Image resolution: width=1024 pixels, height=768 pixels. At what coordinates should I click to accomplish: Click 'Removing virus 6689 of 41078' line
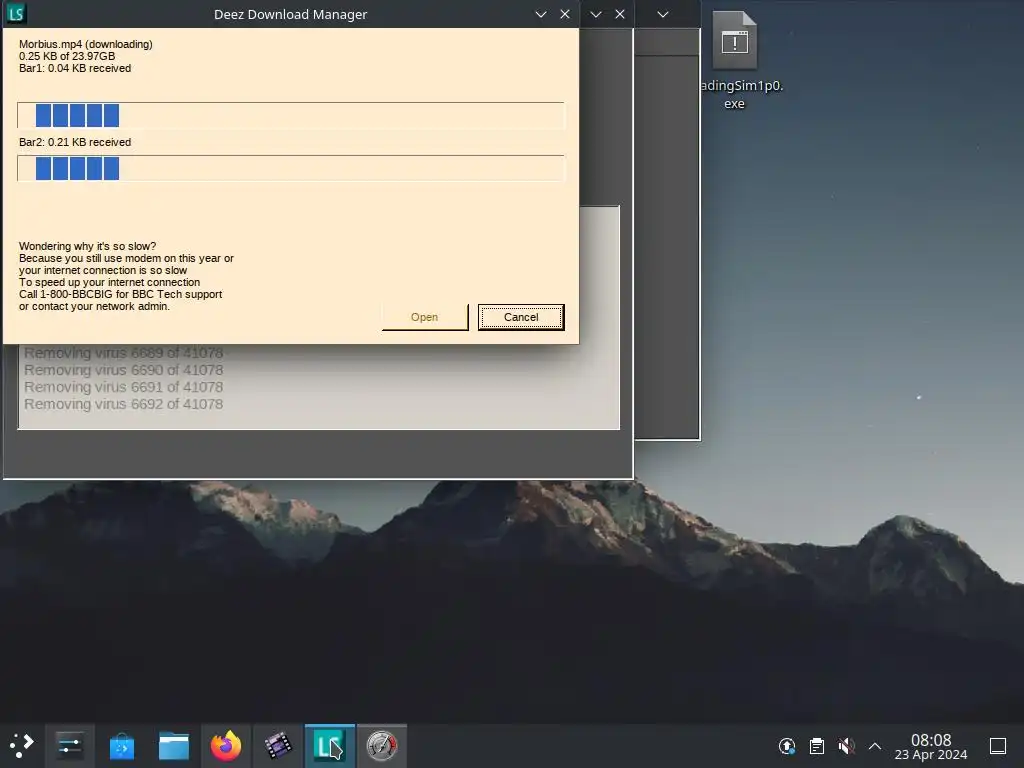[x=123, y=353]
